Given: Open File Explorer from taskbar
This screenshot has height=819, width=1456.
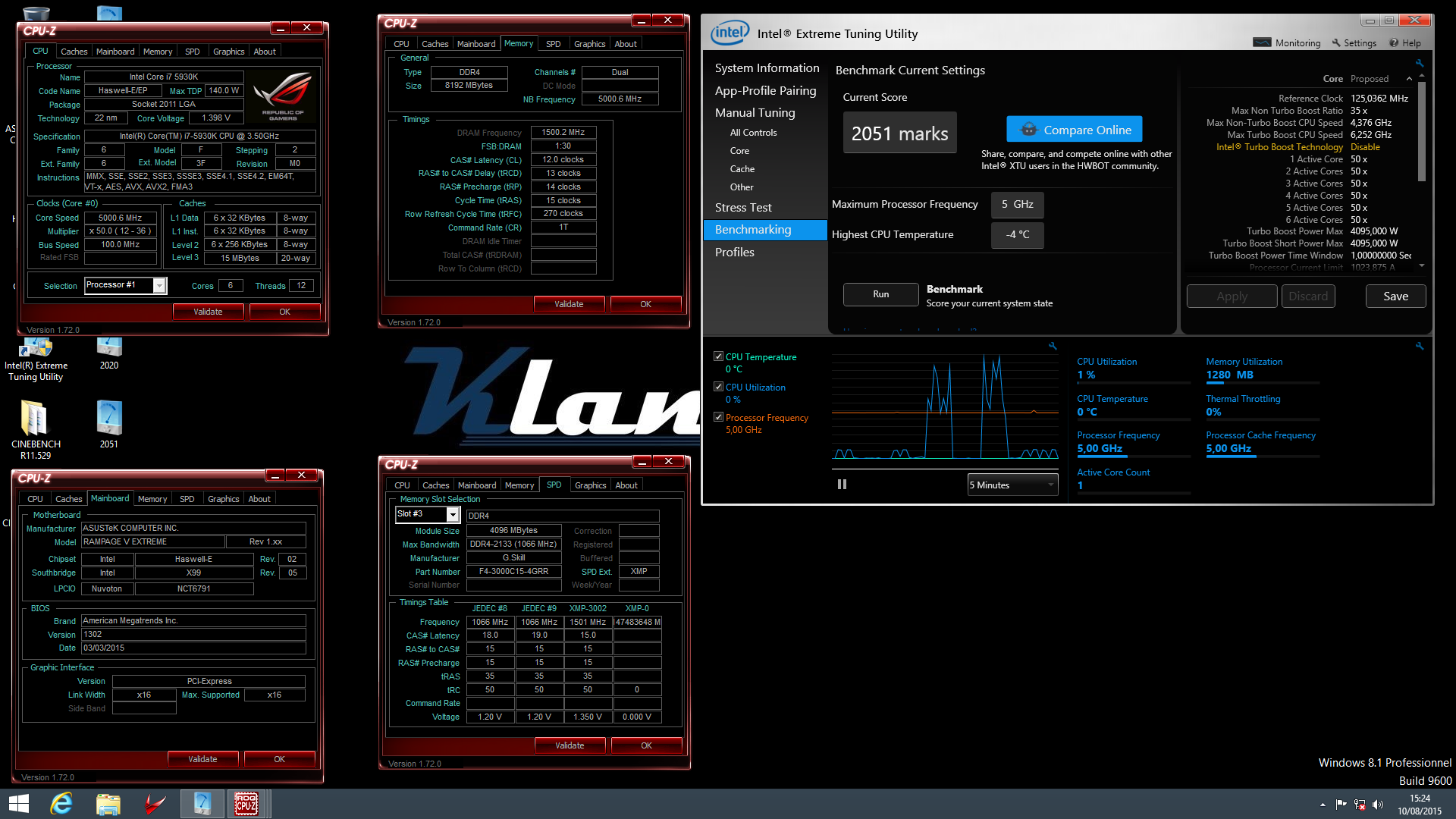Looking at the screenshot, I should tap(108, 804).
